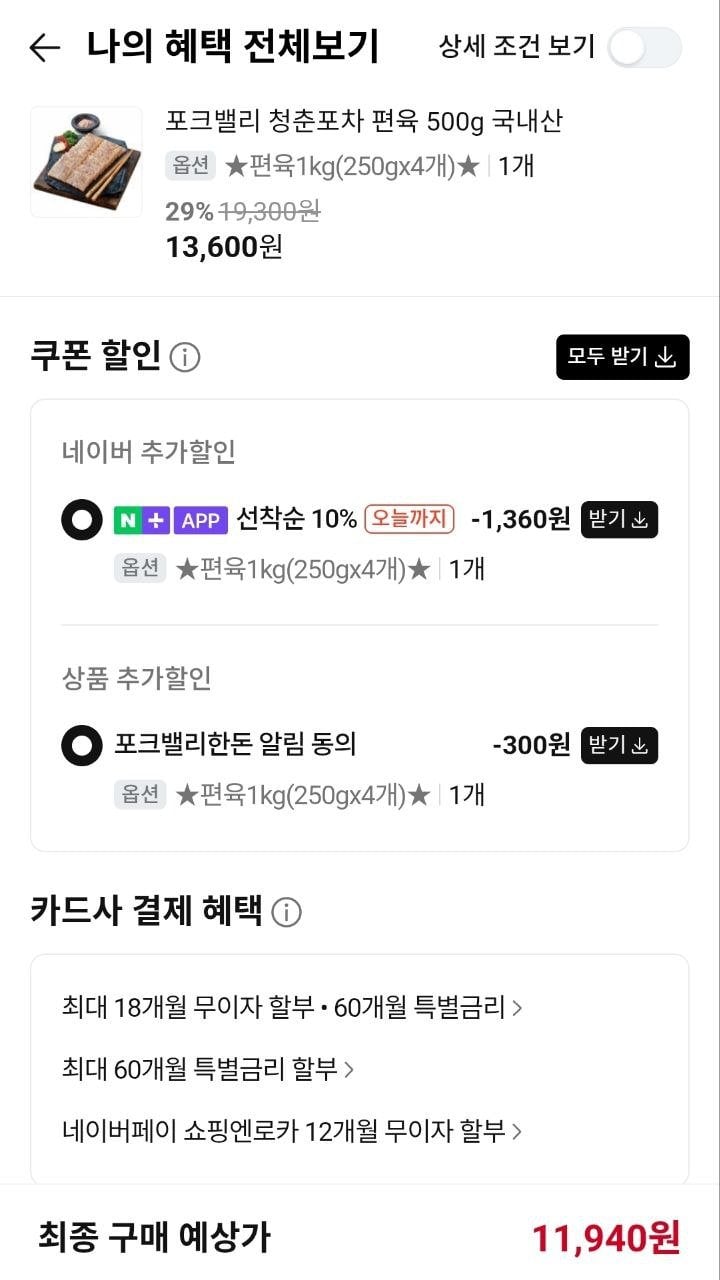Image resolution: width=720 pixels, height=1280 pixels.
Task: Open the pork product thumbnail image
Action: [x=86, y=162]
